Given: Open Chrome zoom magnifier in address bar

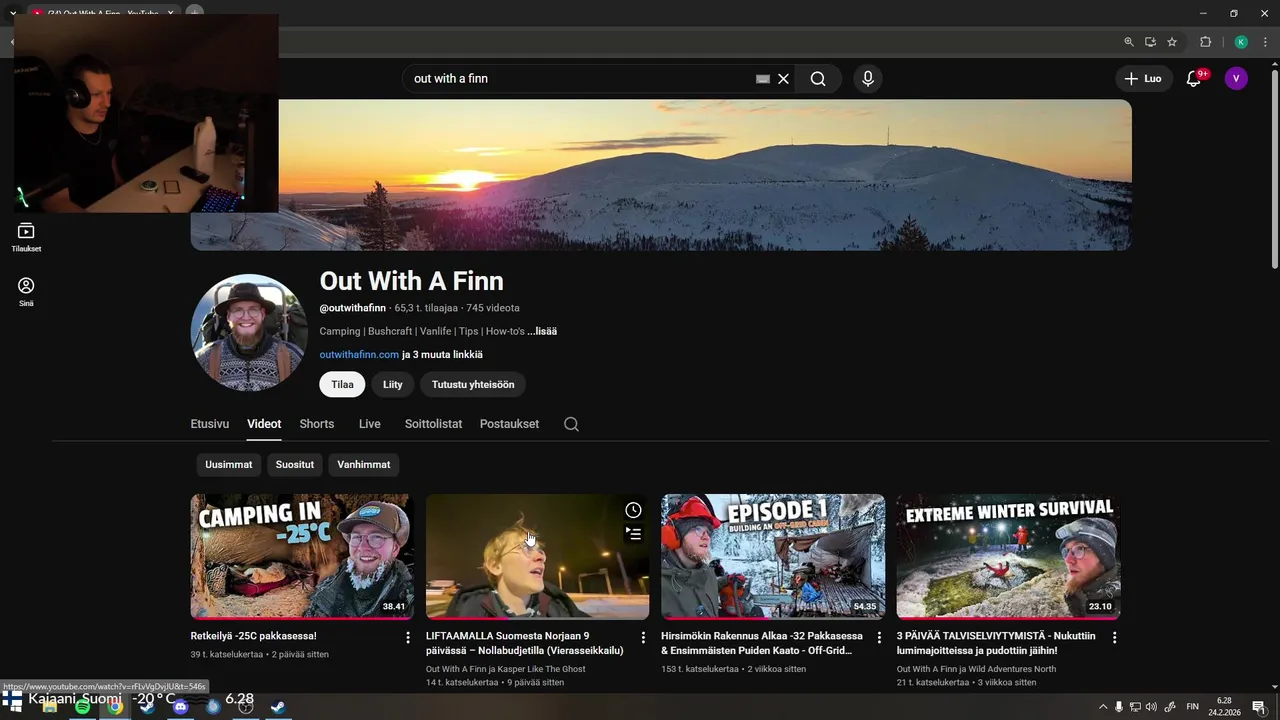Looking at the screenshot, I should coord(1129,42).
